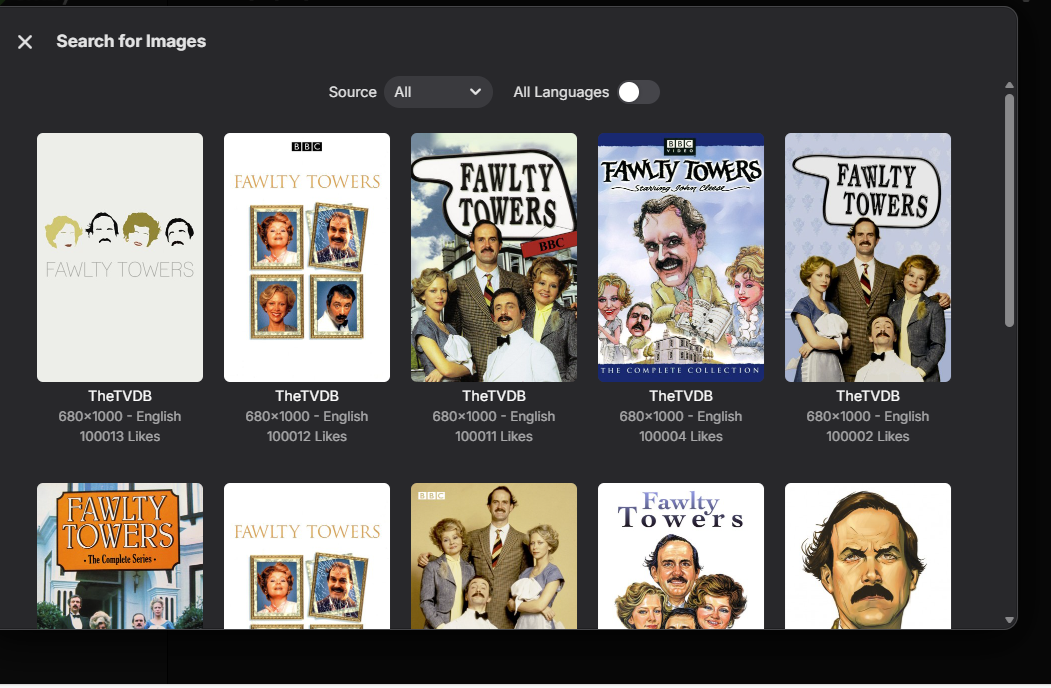The image size is (1051, 688).
Task: Open the Source dropdown set to All
Action: (438, 92)
